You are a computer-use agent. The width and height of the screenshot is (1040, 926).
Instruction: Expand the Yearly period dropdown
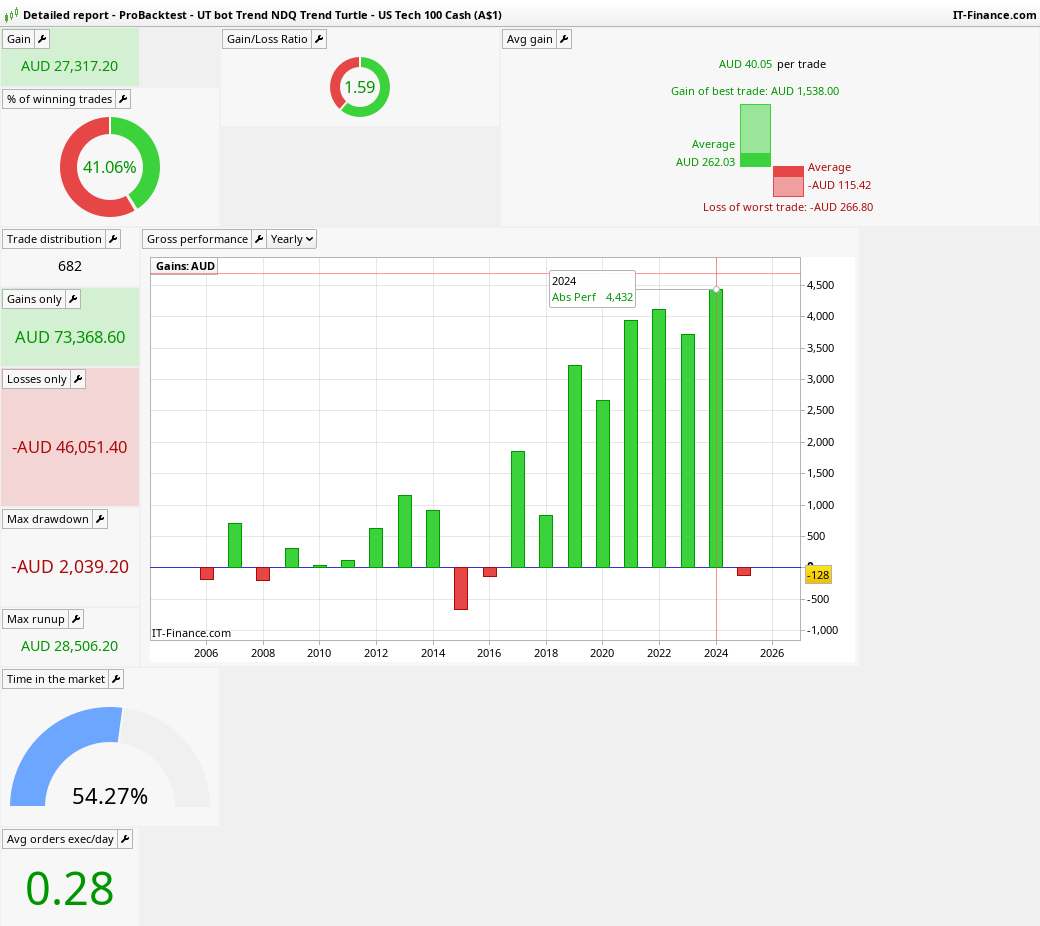click(x=292, y=239)
